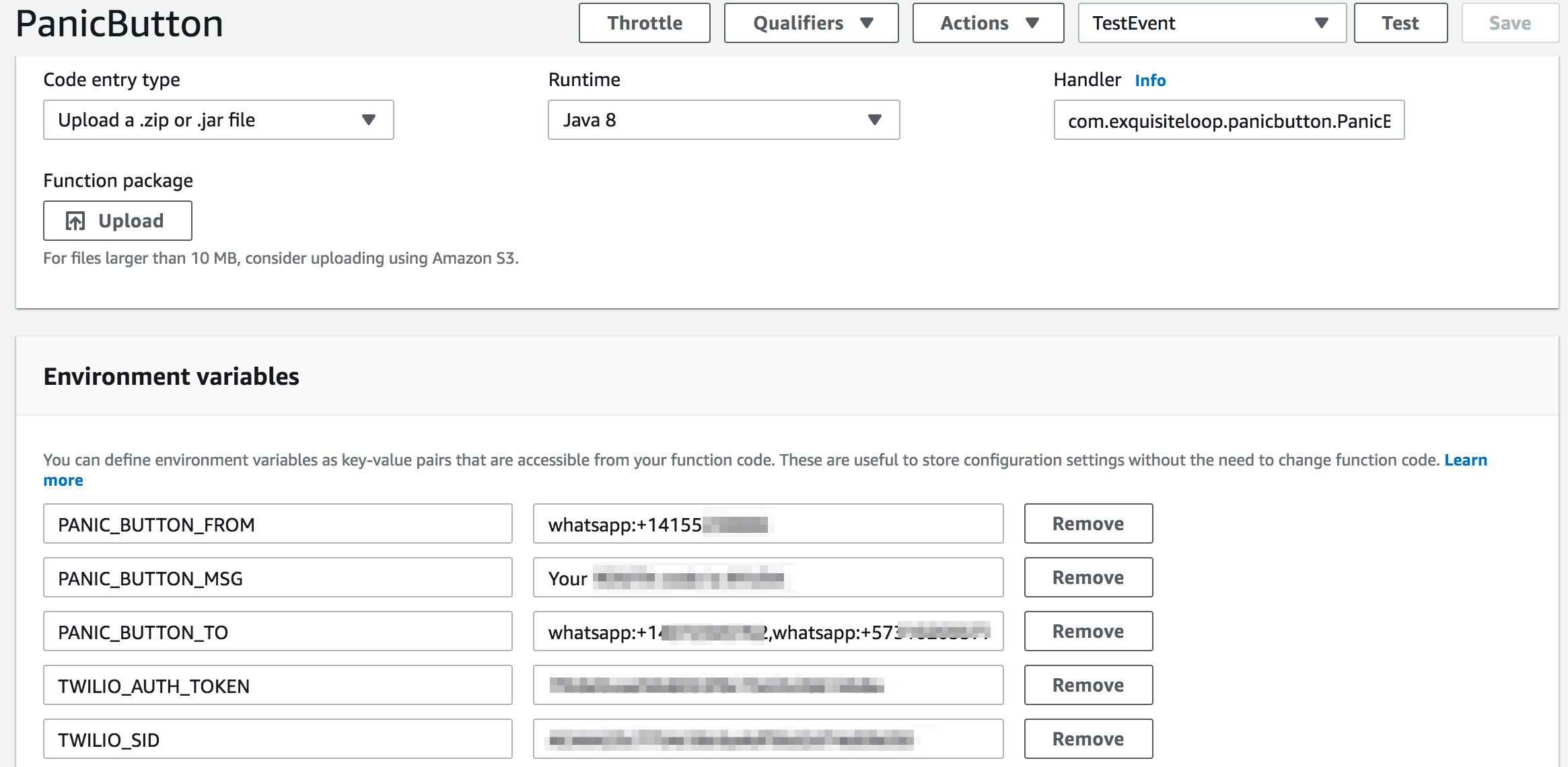Edit the TWILIO_SID key field
This screenshot has width=1568, height=767.
(278, 739)
